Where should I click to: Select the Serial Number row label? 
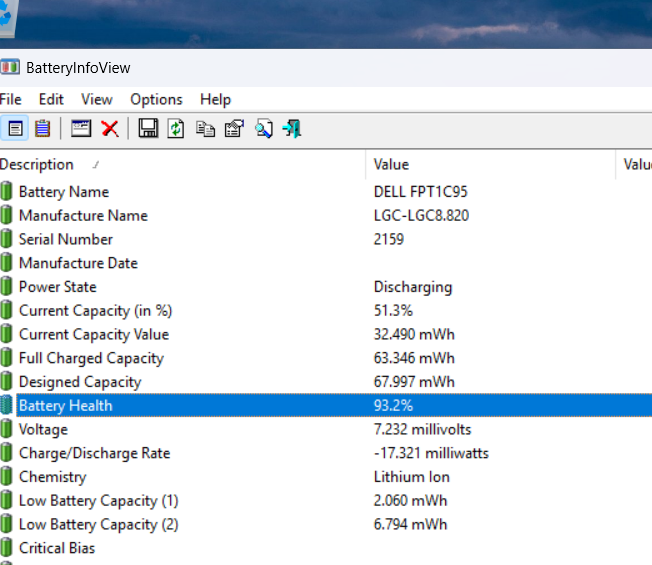[x=66, y=239]
